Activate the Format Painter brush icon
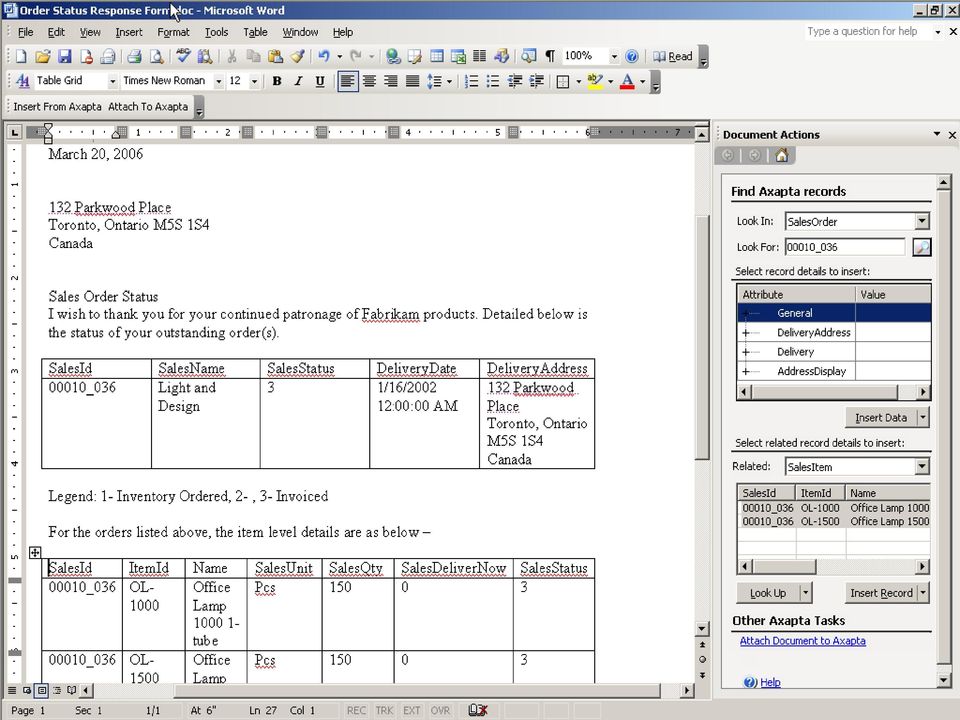The height and width of the screenshot is (720, 960). coord(298,56)
